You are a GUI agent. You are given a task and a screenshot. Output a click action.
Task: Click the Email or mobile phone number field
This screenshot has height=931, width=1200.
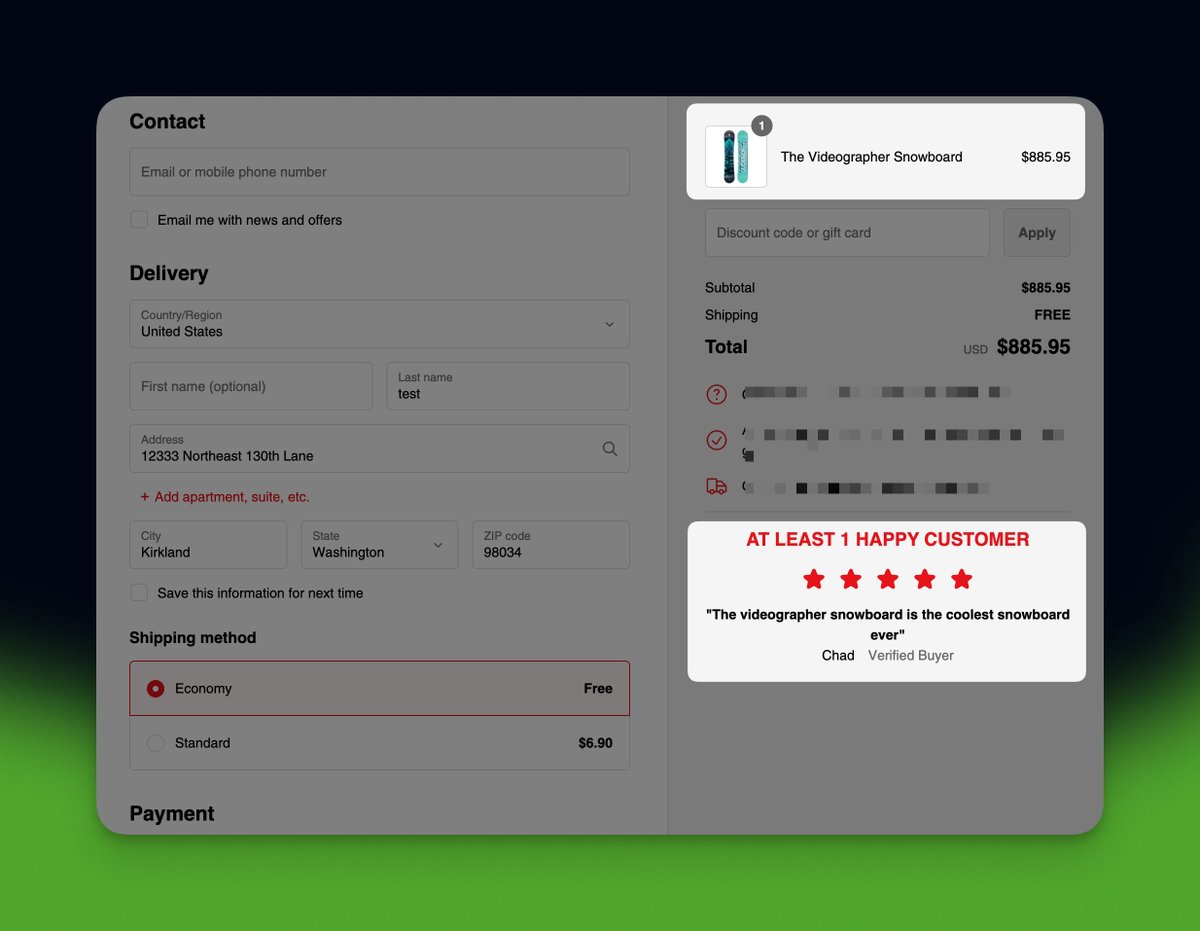click(x=379, y=172)
